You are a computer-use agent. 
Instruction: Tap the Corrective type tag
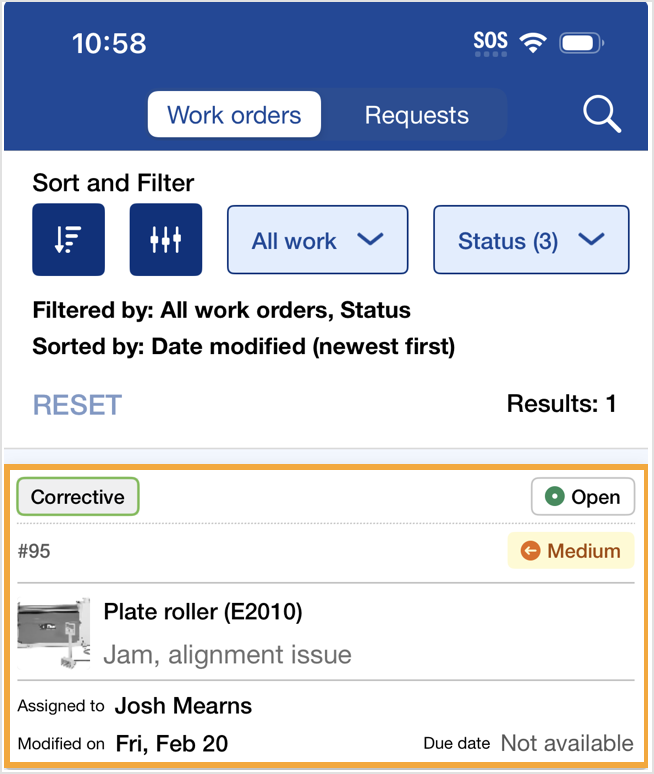point(78,497)
